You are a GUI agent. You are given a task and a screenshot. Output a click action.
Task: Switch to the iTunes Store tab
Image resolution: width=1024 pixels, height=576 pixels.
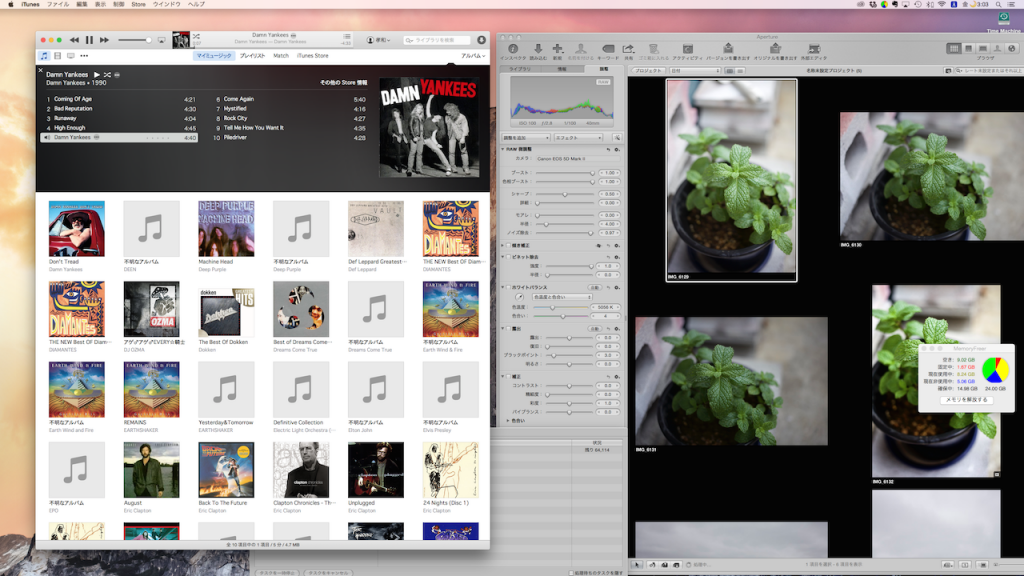pos(312,56)
